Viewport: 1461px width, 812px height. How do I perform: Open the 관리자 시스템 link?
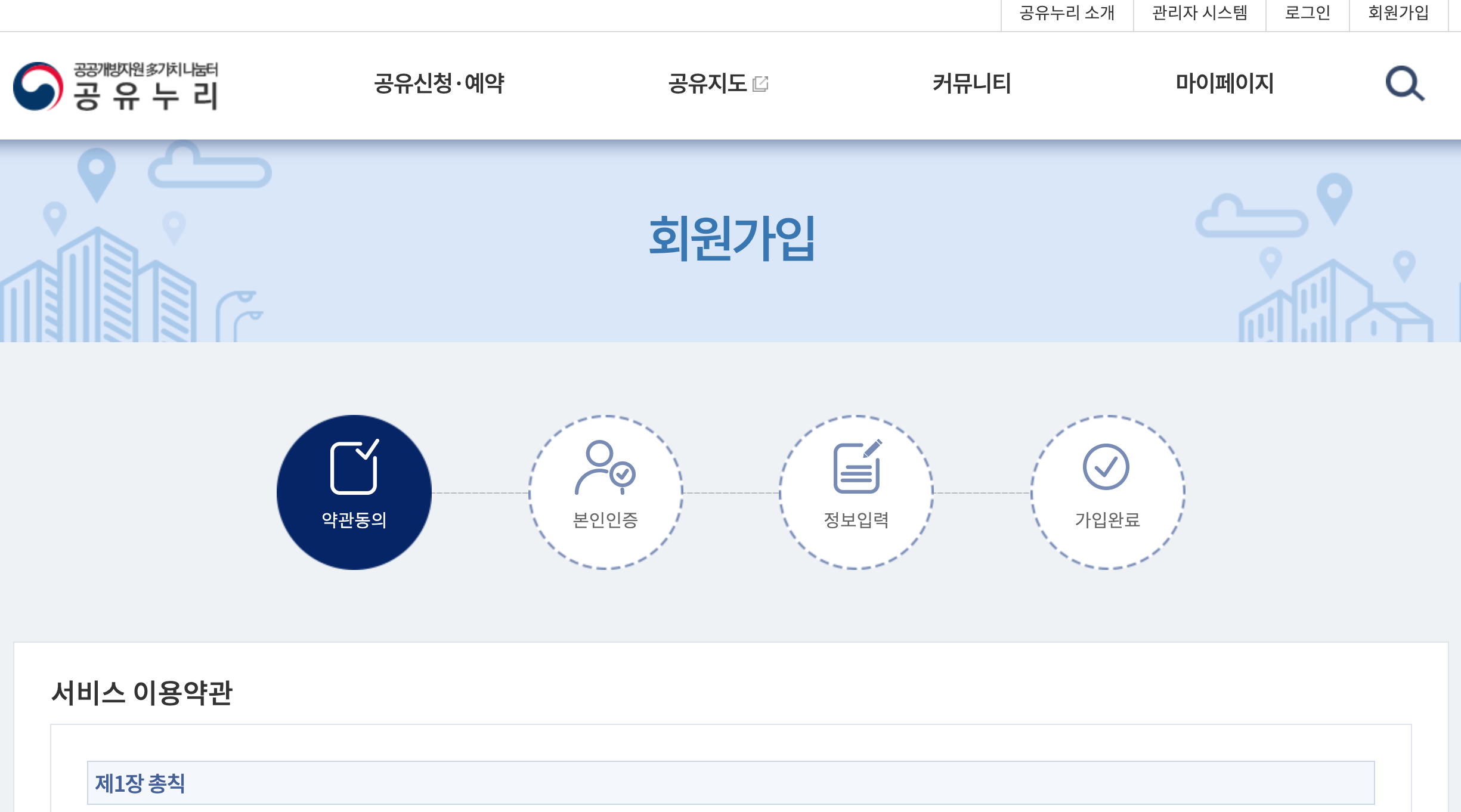click(x=1199, y=13)
